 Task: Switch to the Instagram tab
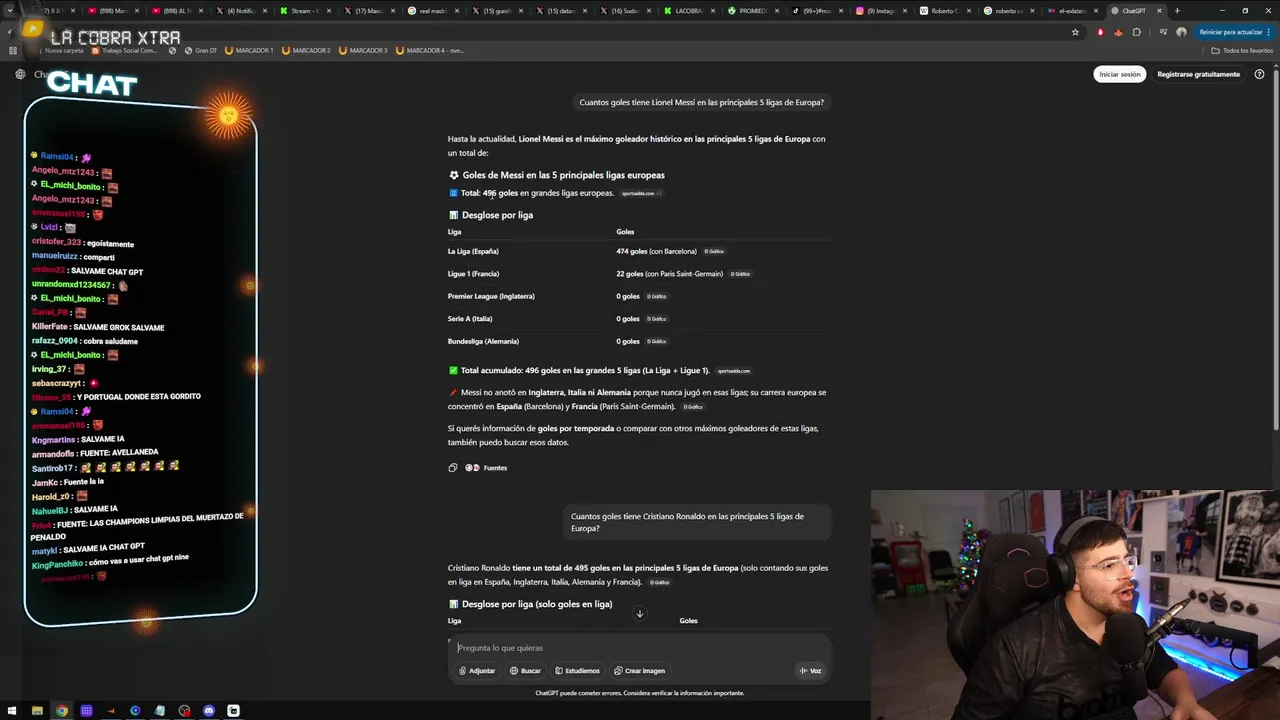click(x=880, y=11)
